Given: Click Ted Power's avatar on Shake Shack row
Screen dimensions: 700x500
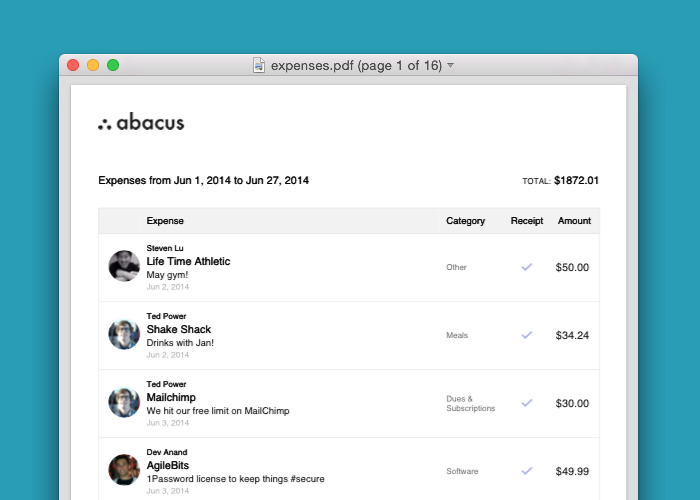Looking at the screenshot, I should point(124,334).
